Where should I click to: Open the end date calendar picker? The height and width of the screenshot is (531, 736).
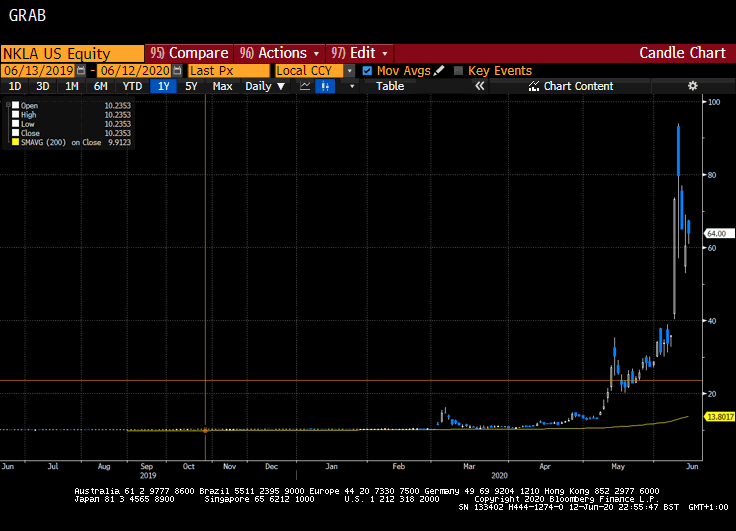pyautogui.click(x=177, y=71)
